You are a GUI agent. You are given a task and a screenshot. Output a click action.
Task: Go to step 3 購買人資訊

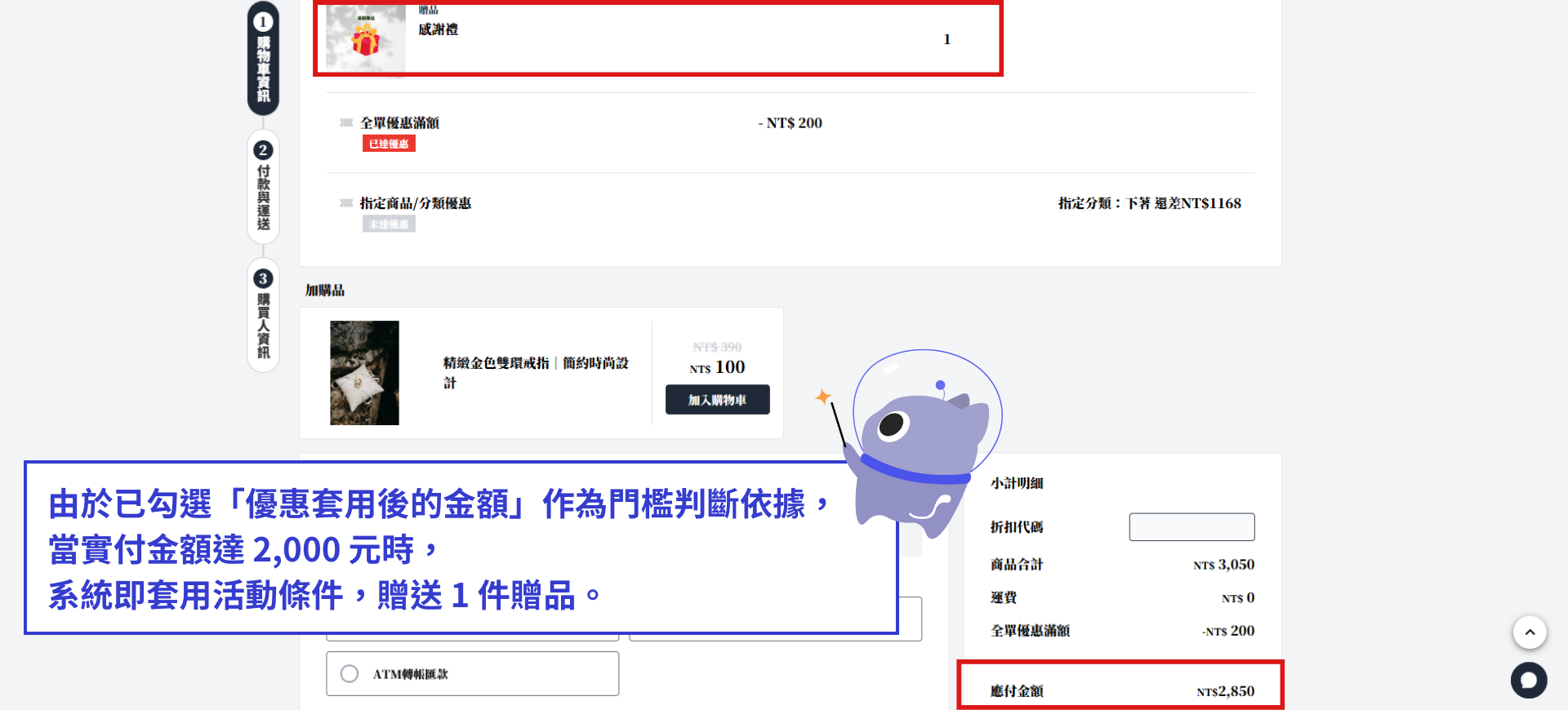click(263, 315)
